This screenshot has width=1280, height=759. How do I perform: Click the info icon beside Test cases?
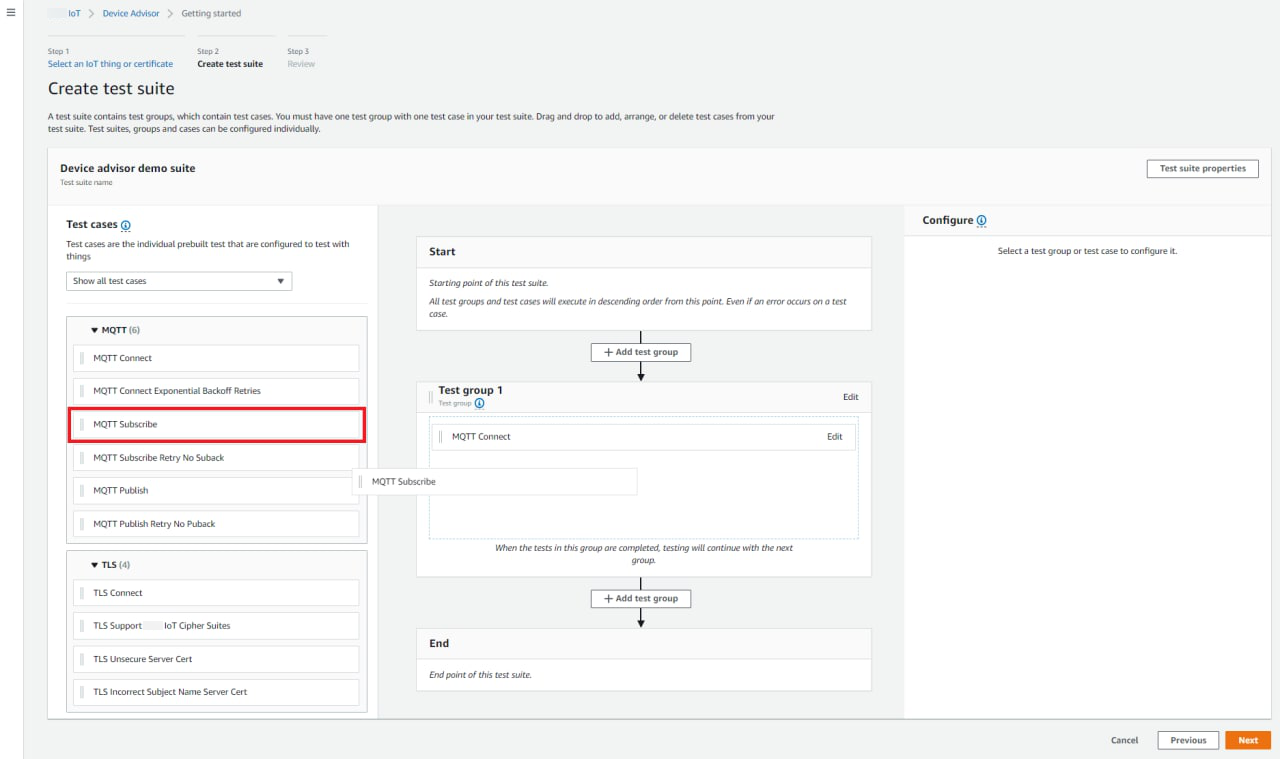point(126,226)
